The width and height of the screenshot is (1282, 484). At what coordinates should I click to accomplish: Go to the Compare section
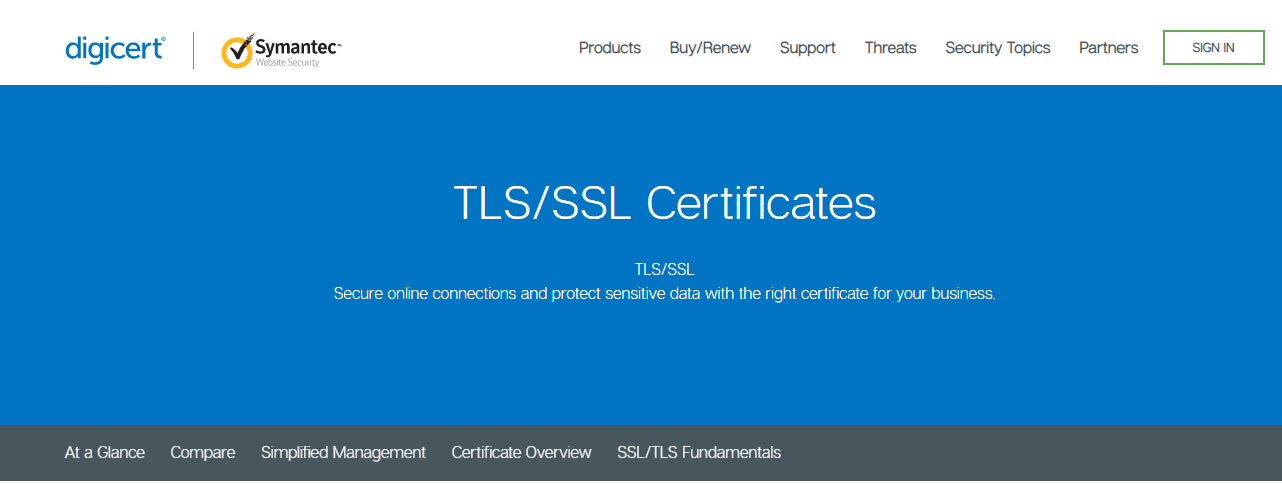203,453
